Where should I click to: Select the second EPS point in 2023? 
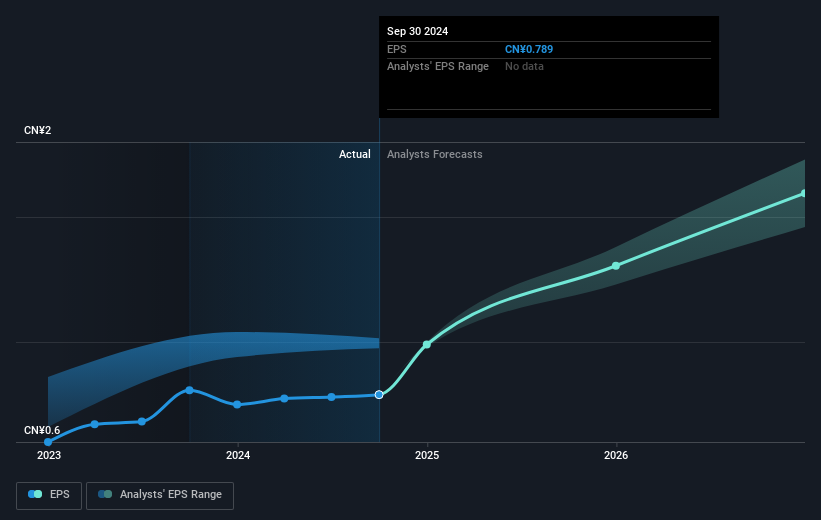tap(95, 424)
